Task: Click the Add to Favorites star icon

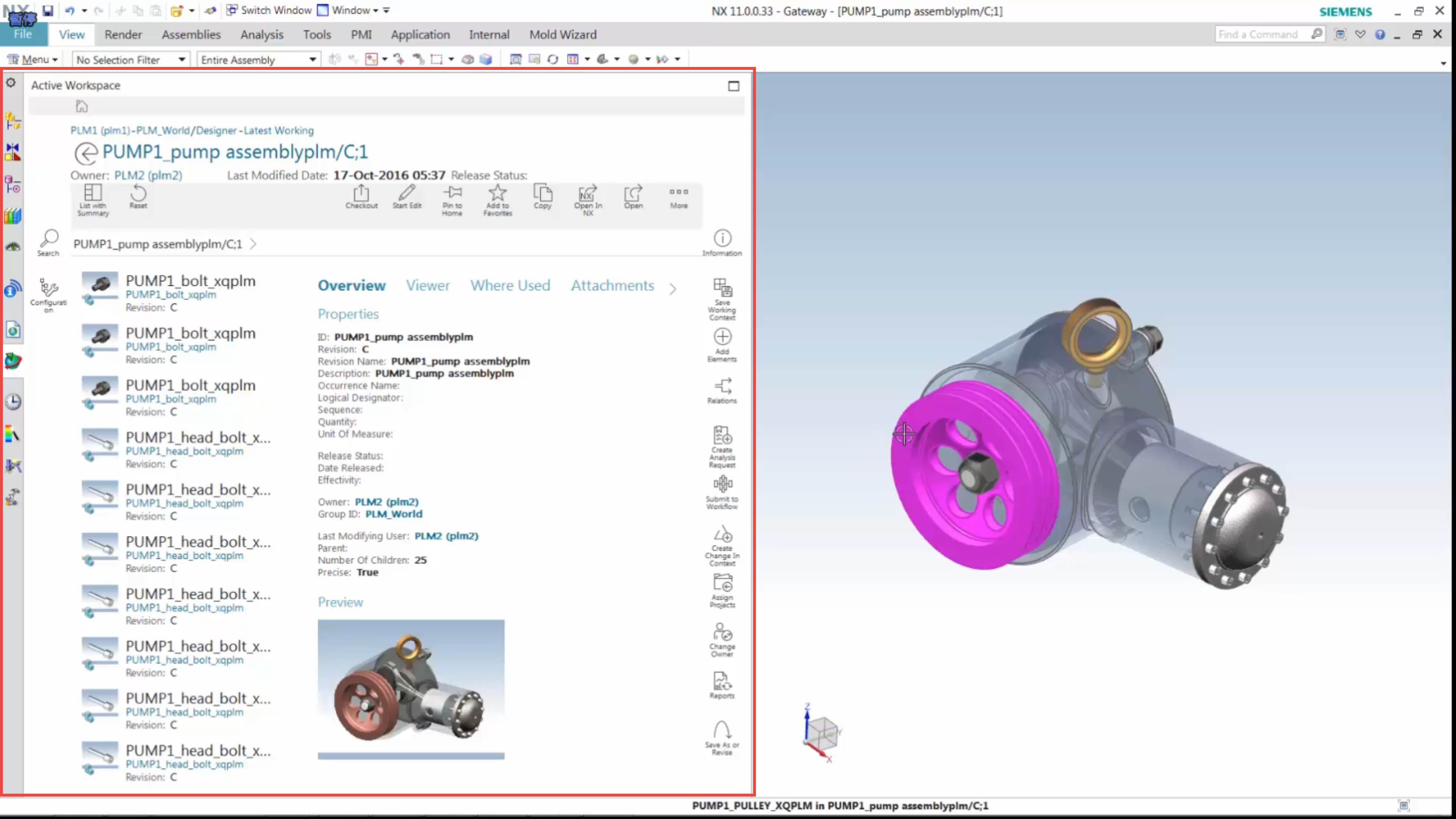Action: point(497,200)
